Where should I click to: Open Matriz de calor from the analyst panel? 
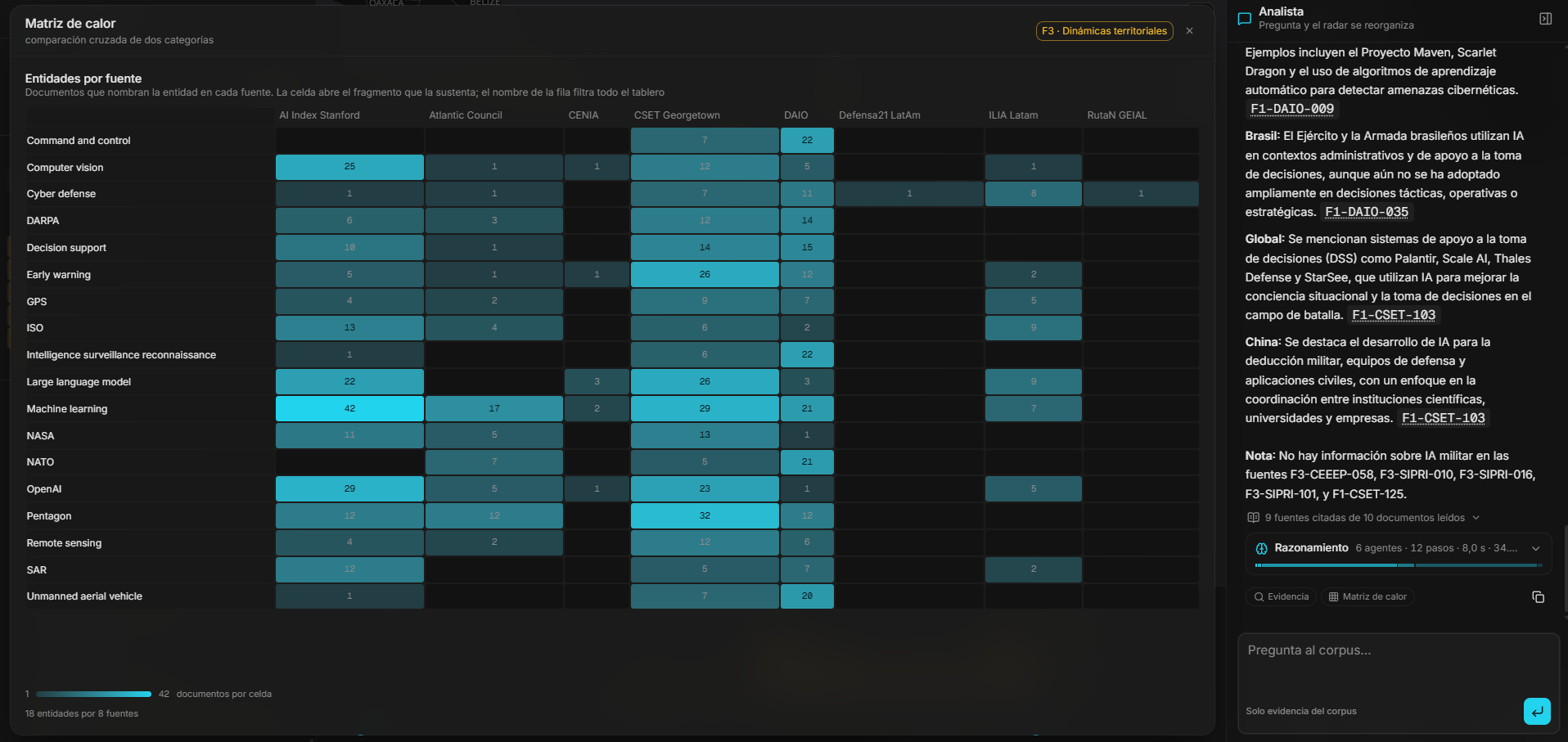[x=1367, y=597]
